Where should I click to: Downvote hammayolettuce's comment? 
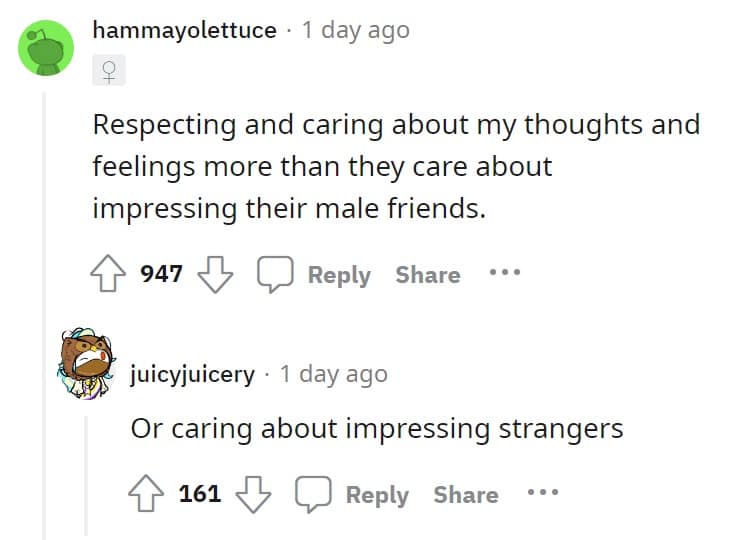pos(211,274)
